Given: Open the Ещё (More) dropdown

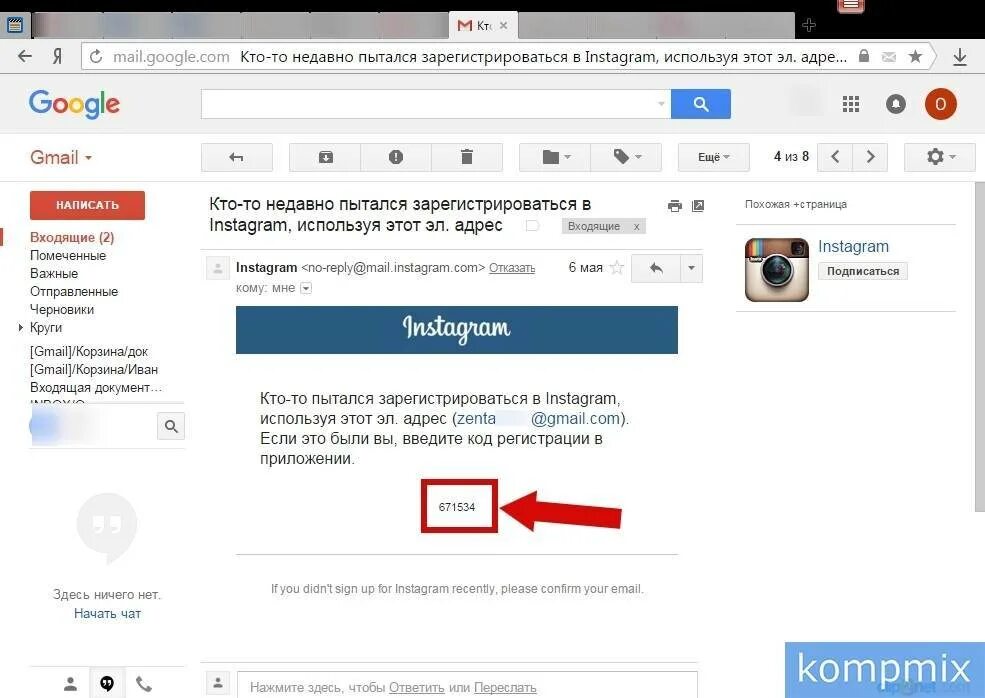Looking at the screenshot, I should click(714, 157).
